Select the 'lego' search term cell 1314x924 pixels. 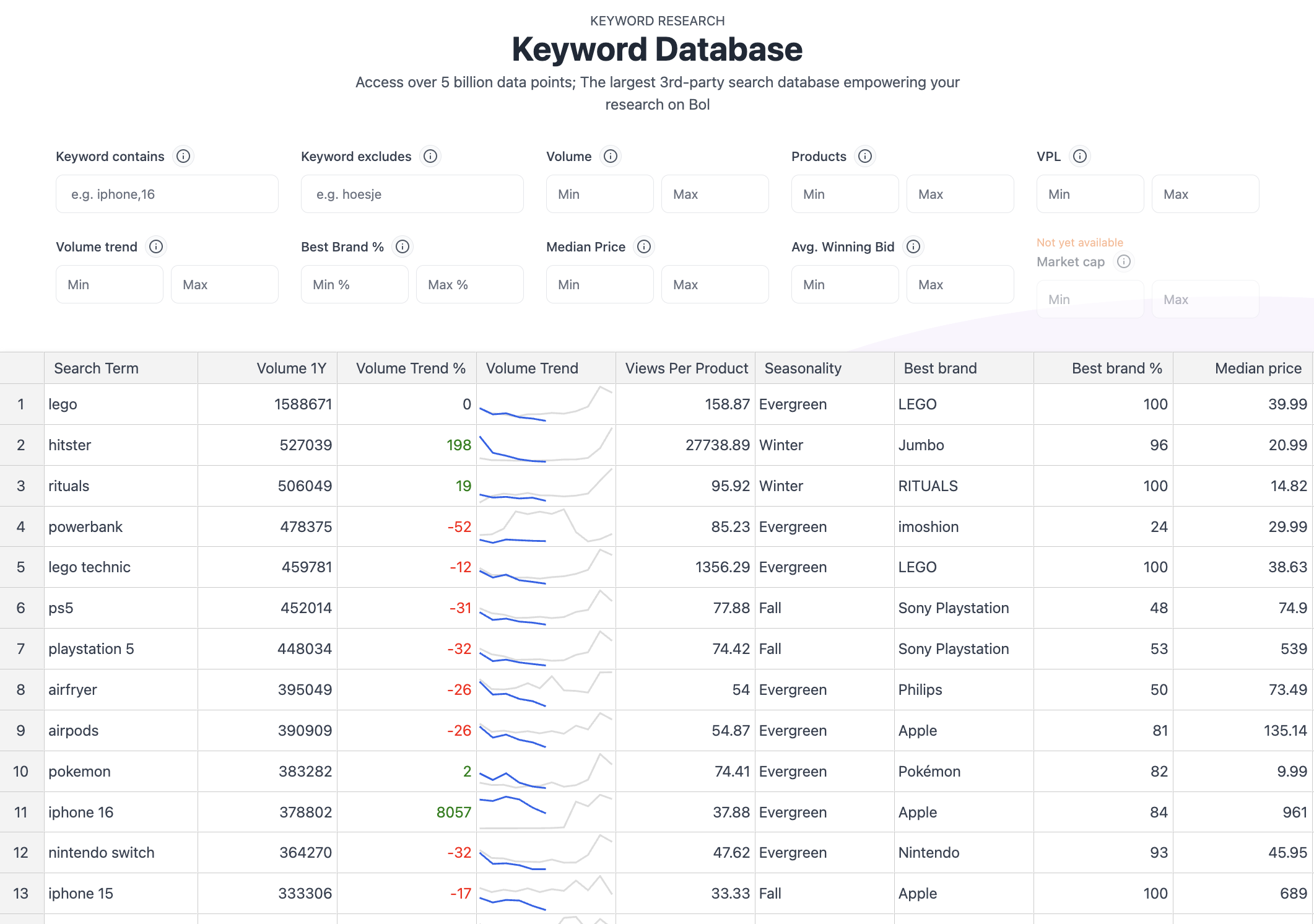pyautogui.click(x=121, y=404)
